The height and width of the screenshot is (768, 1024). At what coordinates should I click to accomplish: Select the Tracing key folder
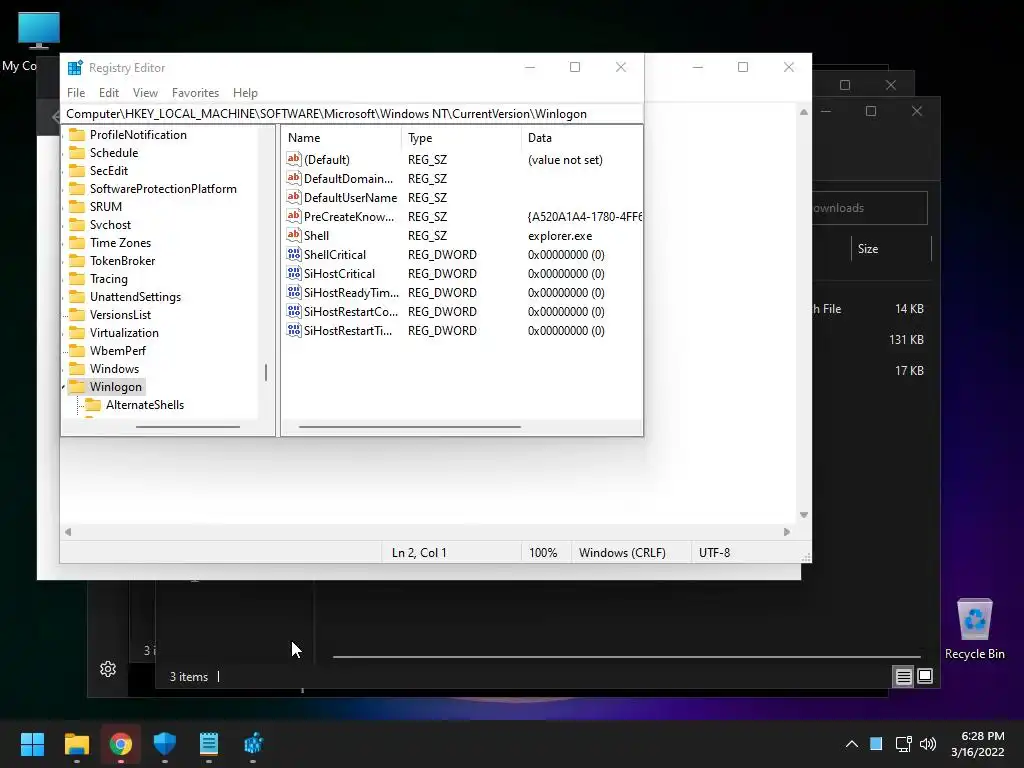click(108, 279)
